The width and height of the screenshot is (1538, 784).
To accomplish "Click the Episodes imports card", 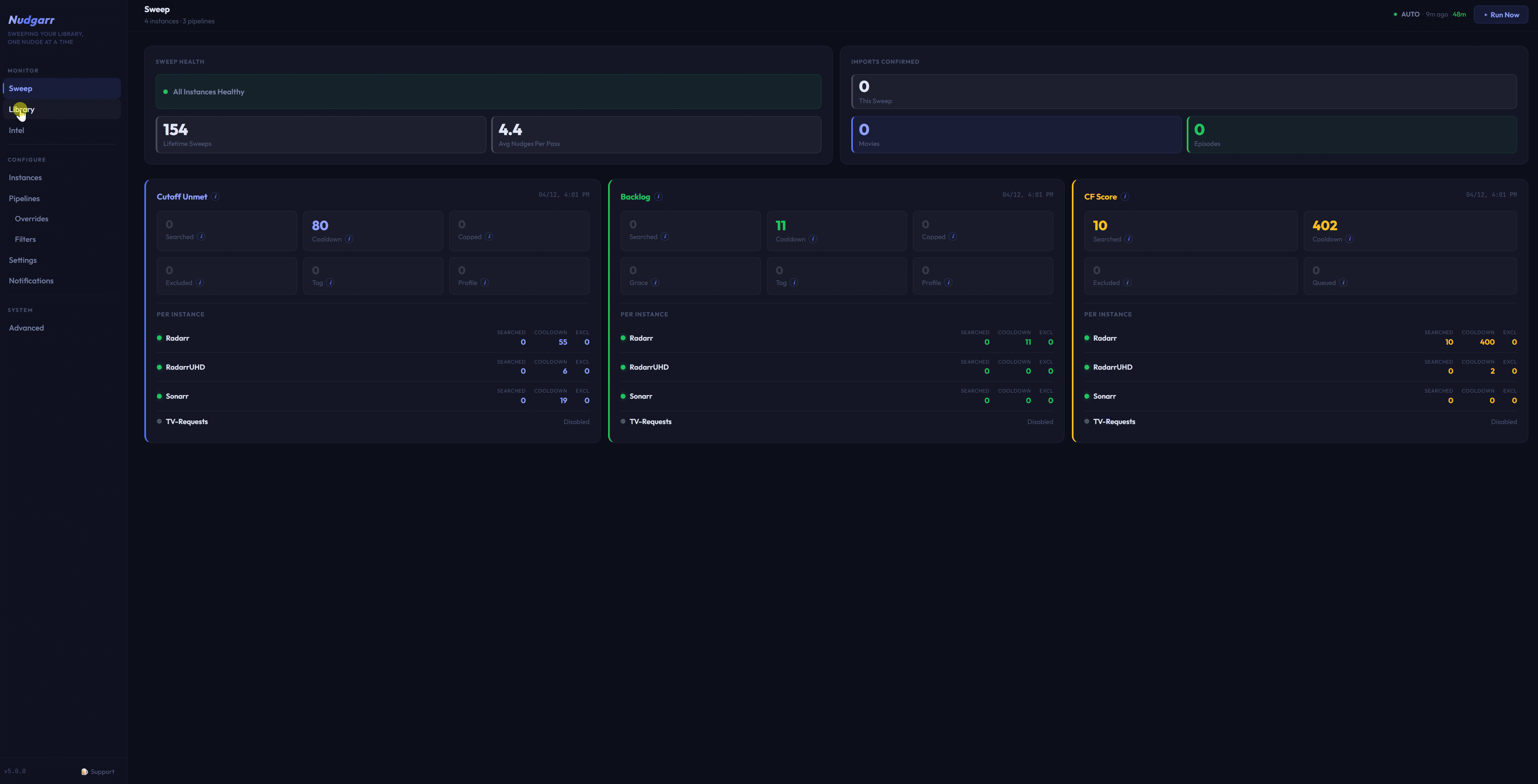I will (x=1352, y=135).
